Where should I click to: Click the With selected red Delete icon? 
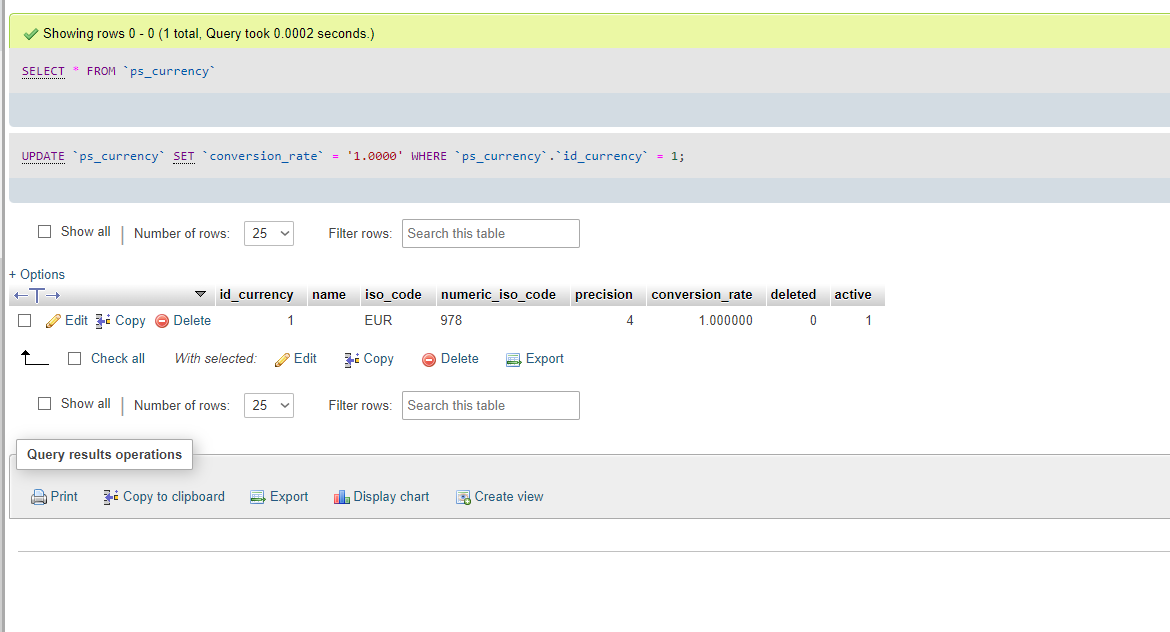coord(429,360)
